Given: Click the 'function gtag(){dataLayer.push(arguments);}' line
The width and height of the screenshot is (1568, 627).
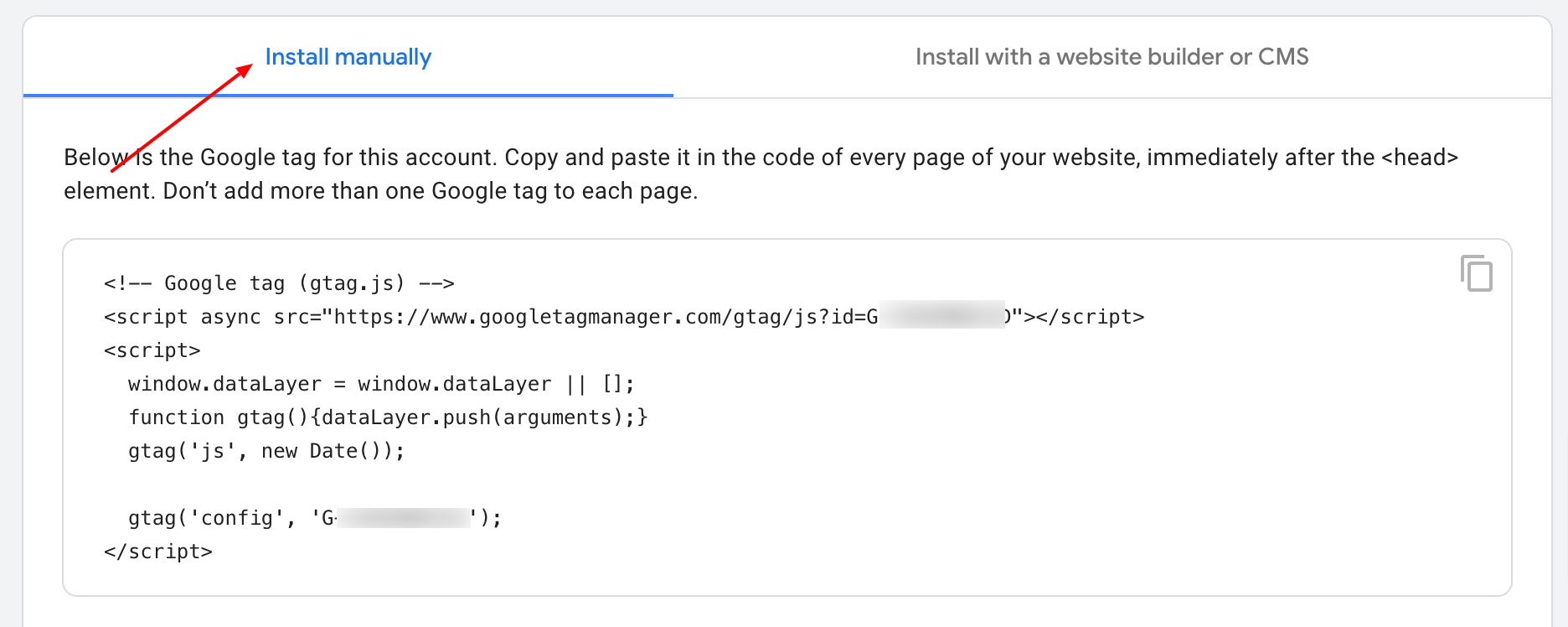Looking at the screenshot, I should coord(388,417).
